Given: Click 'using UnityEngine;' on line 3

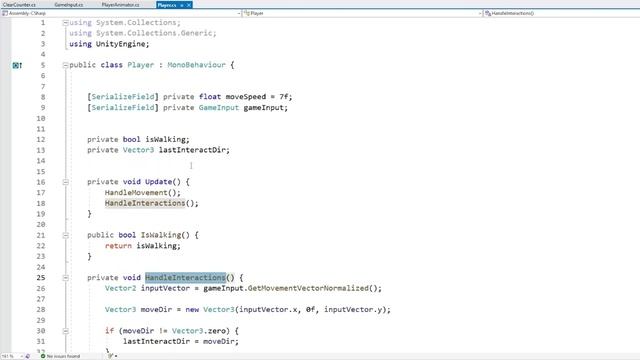Looking at the screenshot, I should tap(109, 44).
